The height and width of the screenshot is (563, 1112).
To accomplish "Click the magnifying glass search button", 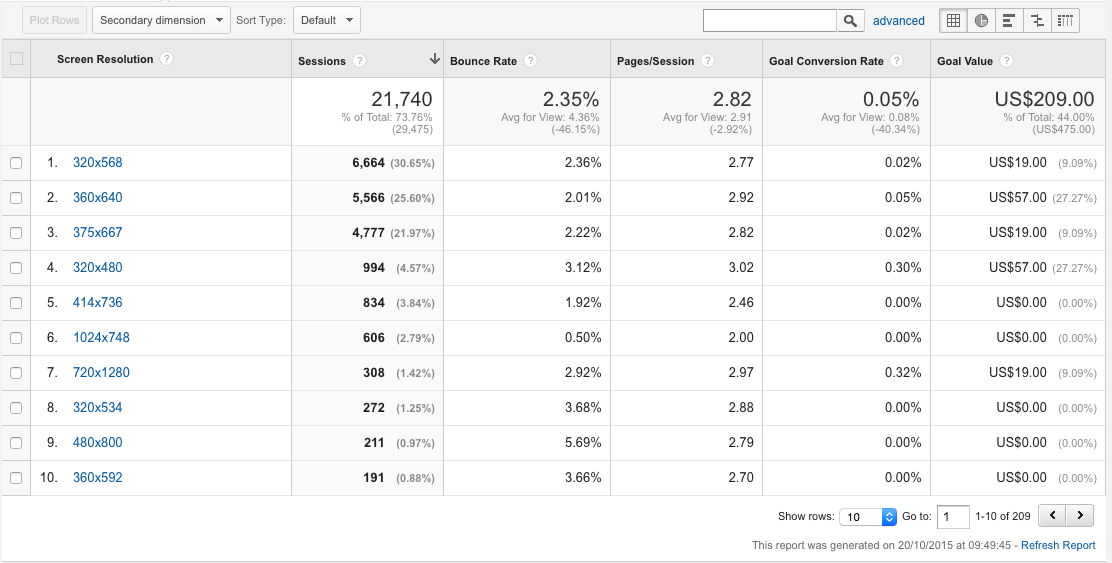I will tap(850, 20).
